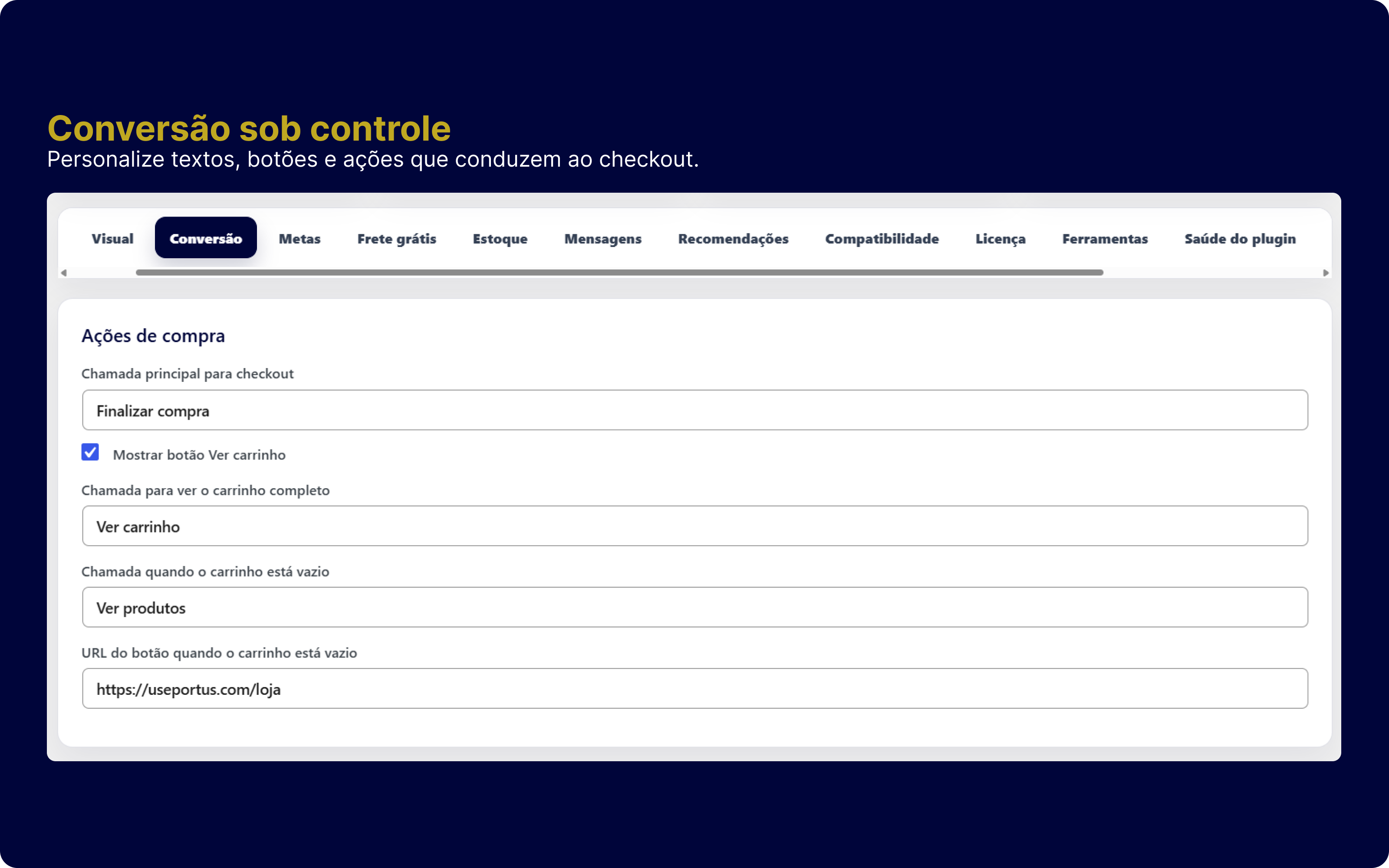Open the Ferramentas tab

click(1105, 238)
